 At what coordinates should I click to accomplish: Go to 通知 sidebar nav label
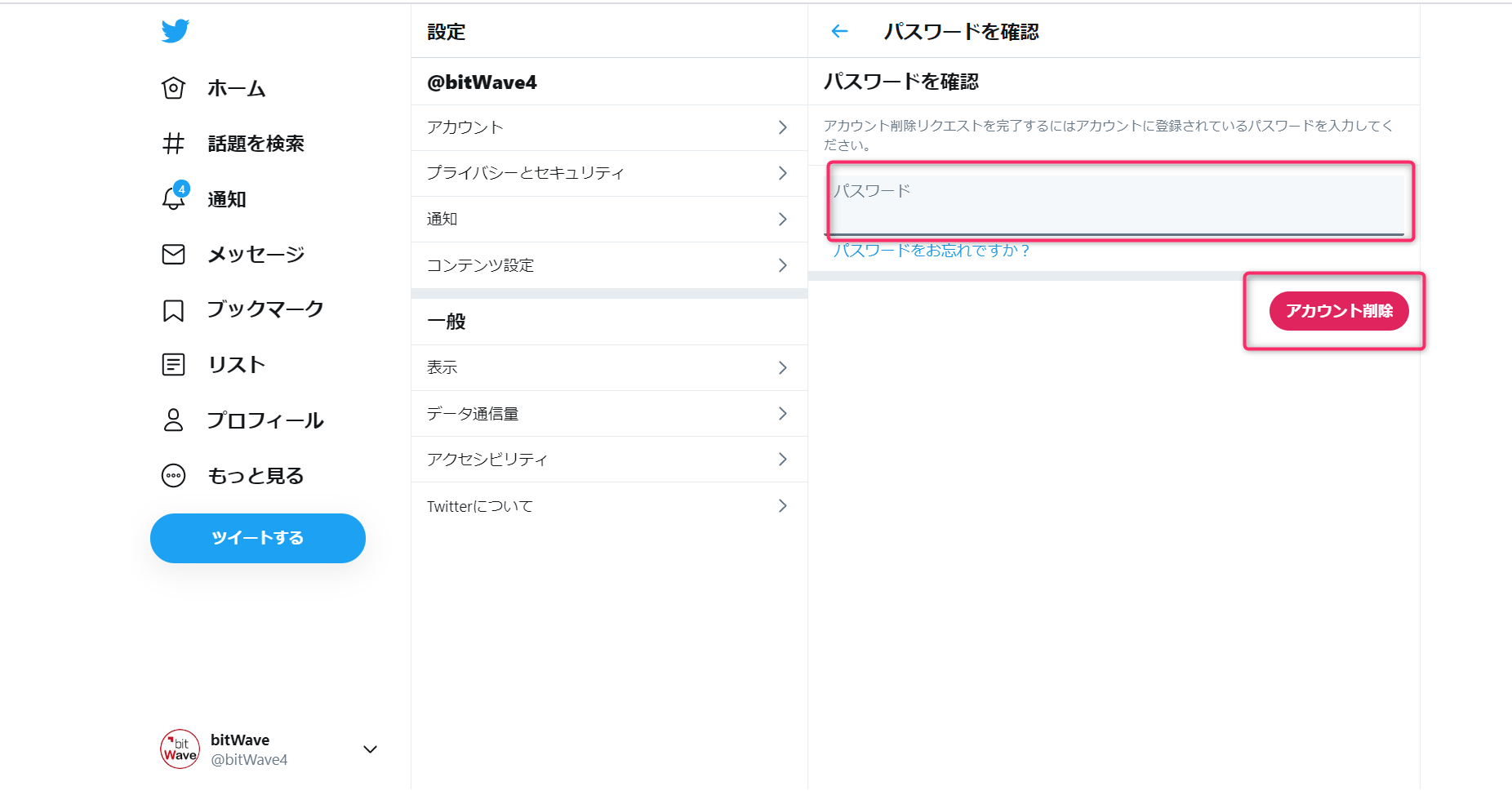coord(227,199)
